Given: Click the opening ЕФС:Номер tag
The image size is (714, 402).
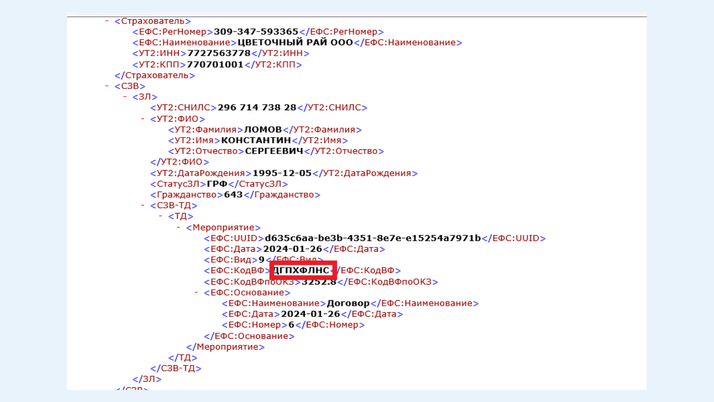Looking at the screenshot, I should (255, 325).
